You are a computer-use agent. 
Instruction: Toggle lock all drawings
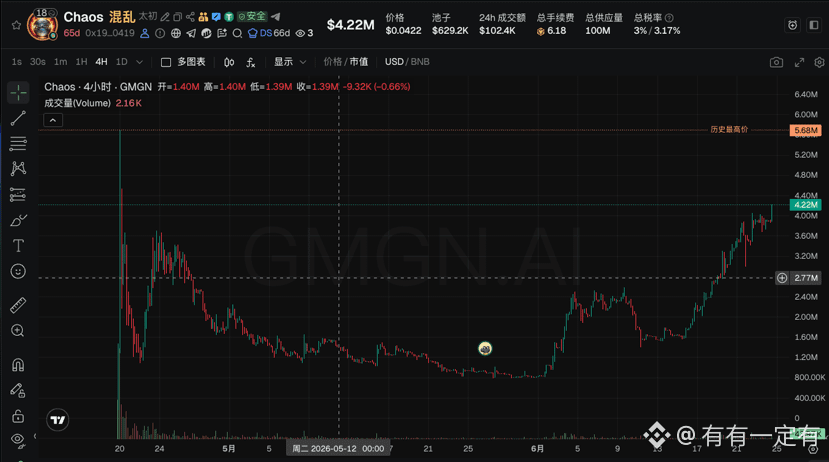click(19, 416)
